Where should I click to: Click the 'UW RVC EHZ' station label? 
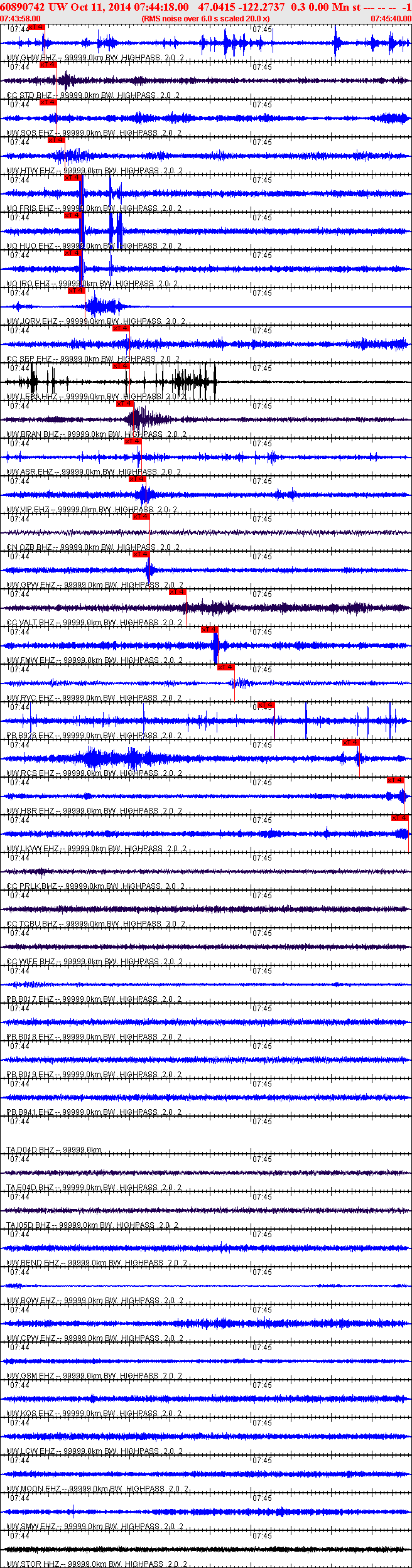coord(30,698)
